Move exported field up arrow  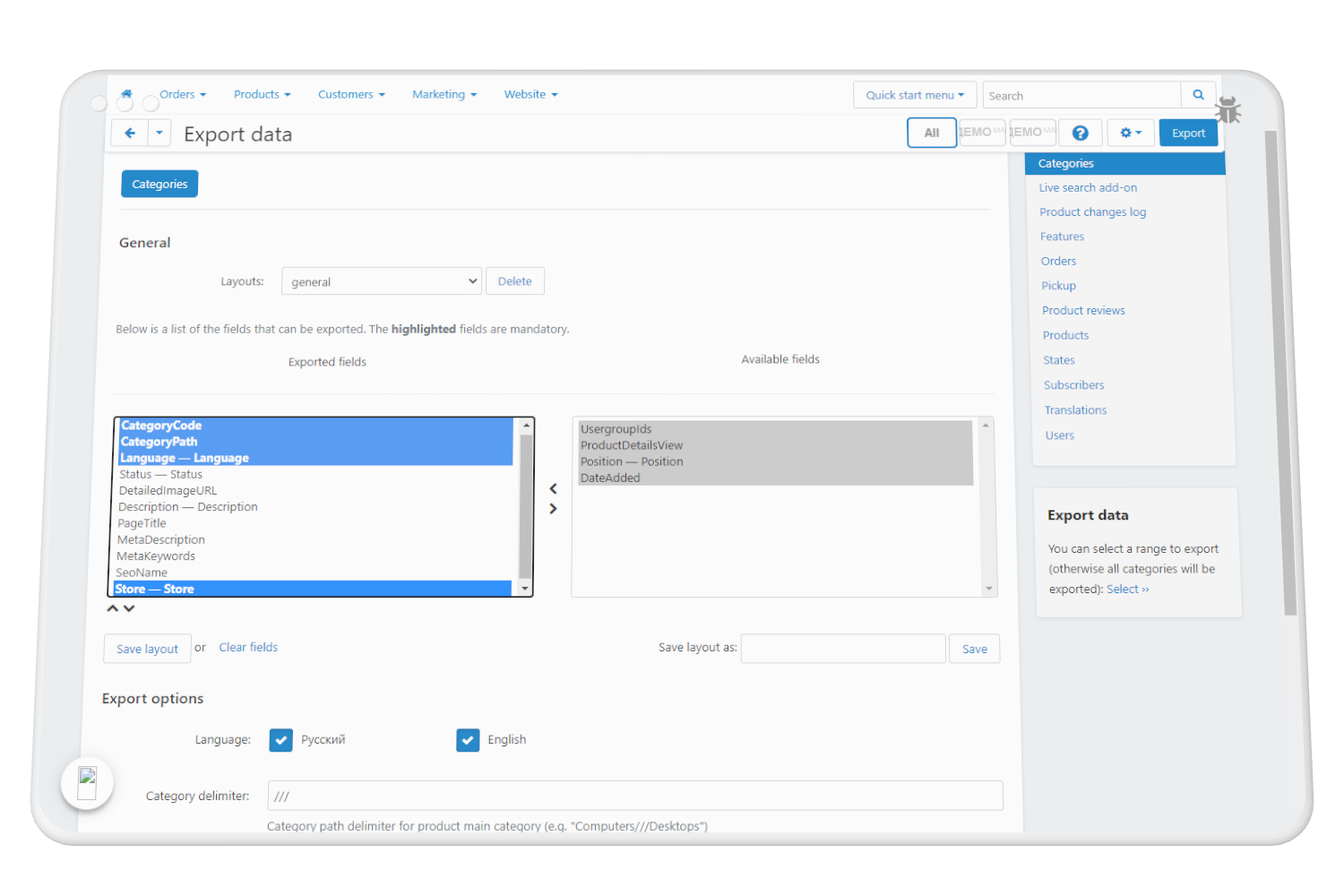click(113, 608)
